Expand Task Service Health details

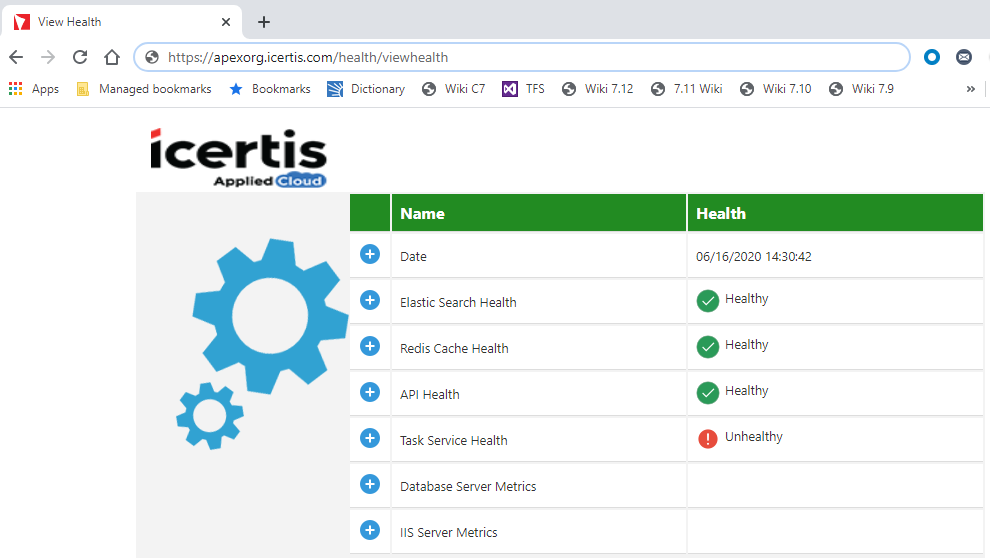(x=370, y=438)
